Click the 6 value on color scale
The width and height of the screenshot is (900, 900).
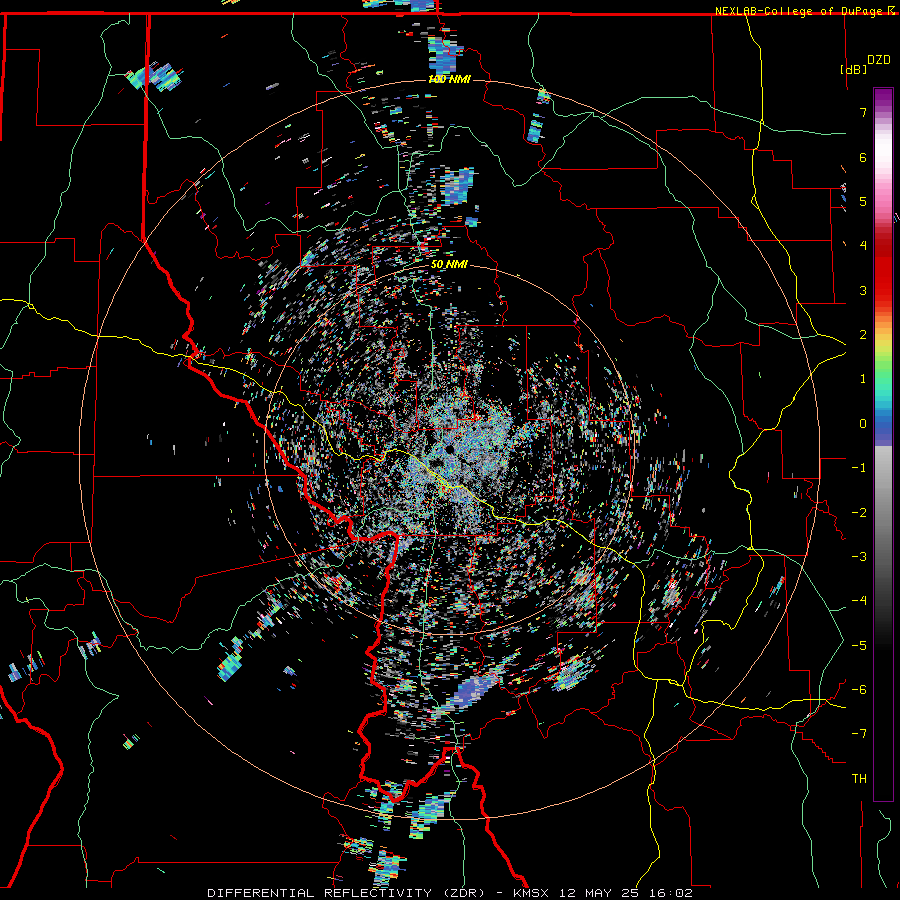point(863,157)
